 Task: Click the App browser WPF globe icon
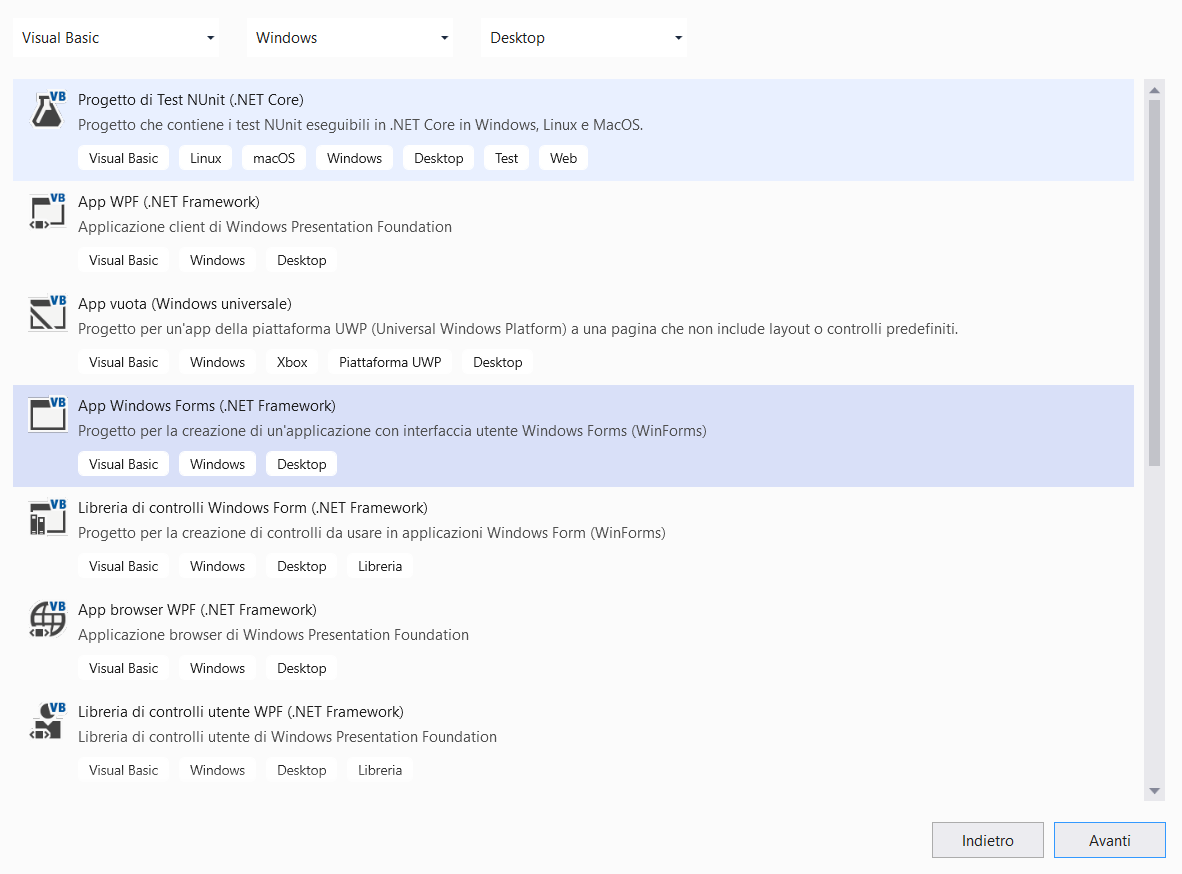click(x=47, y=619)
